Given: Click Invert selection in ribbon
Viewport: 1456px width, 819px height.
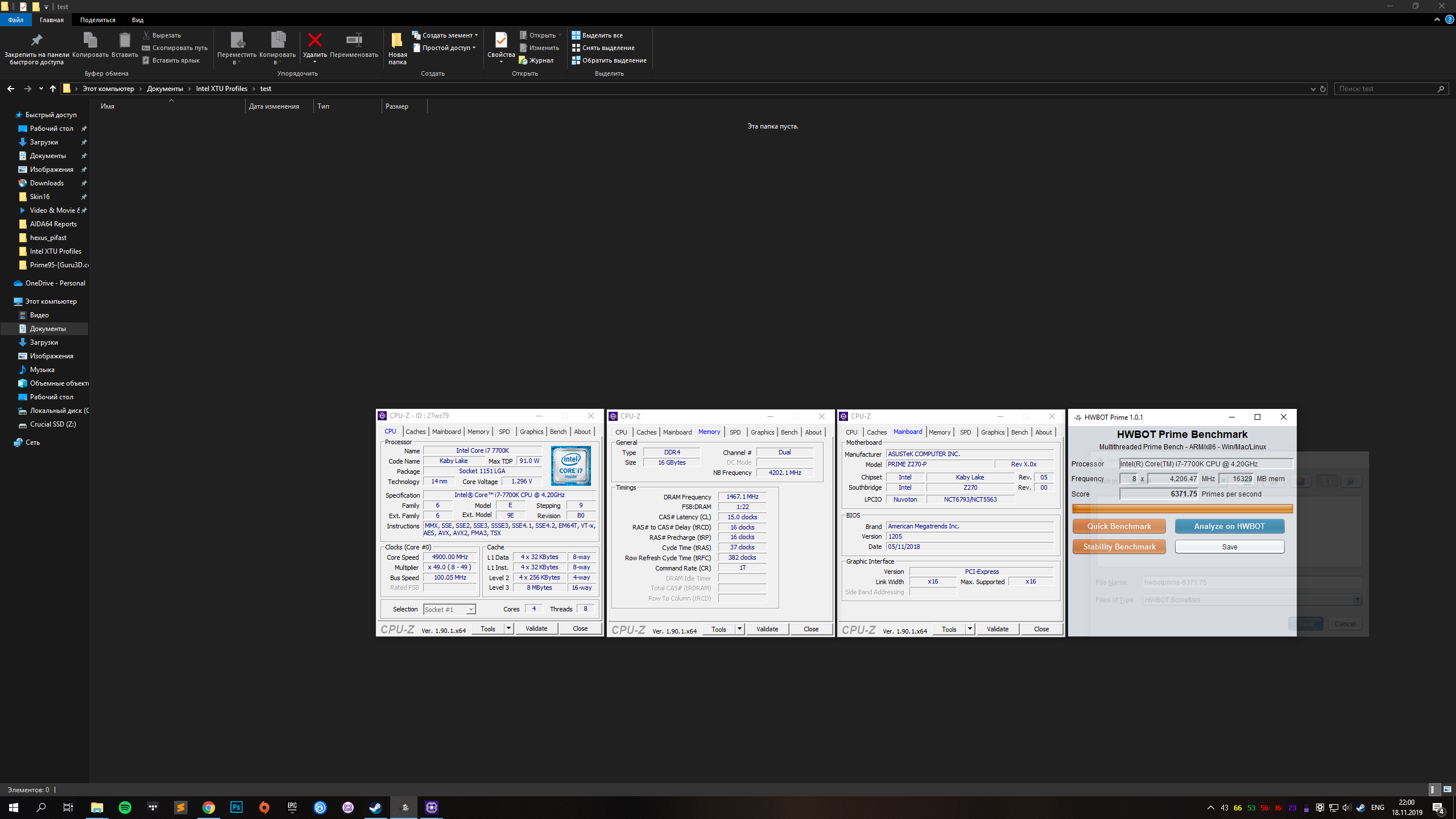Looking at the screenshot, I should [609, 60].
